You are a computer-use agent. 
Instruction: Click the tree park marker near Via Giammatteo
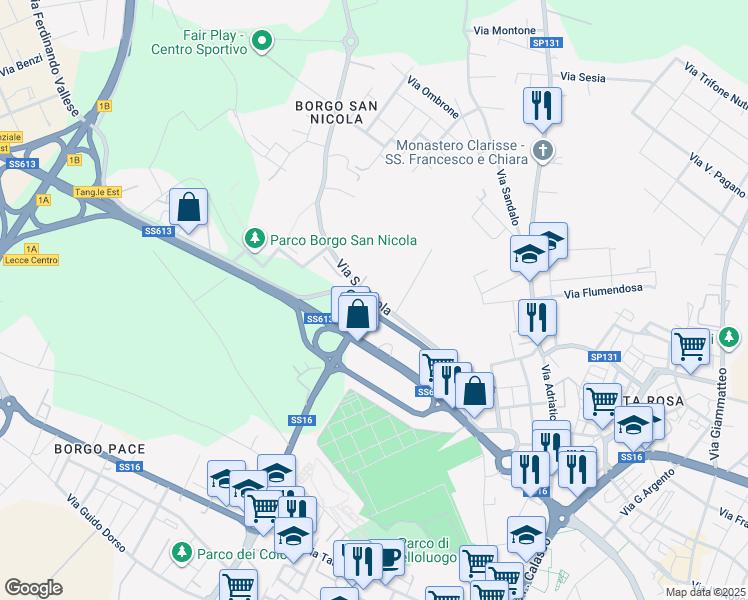point(729,337)
